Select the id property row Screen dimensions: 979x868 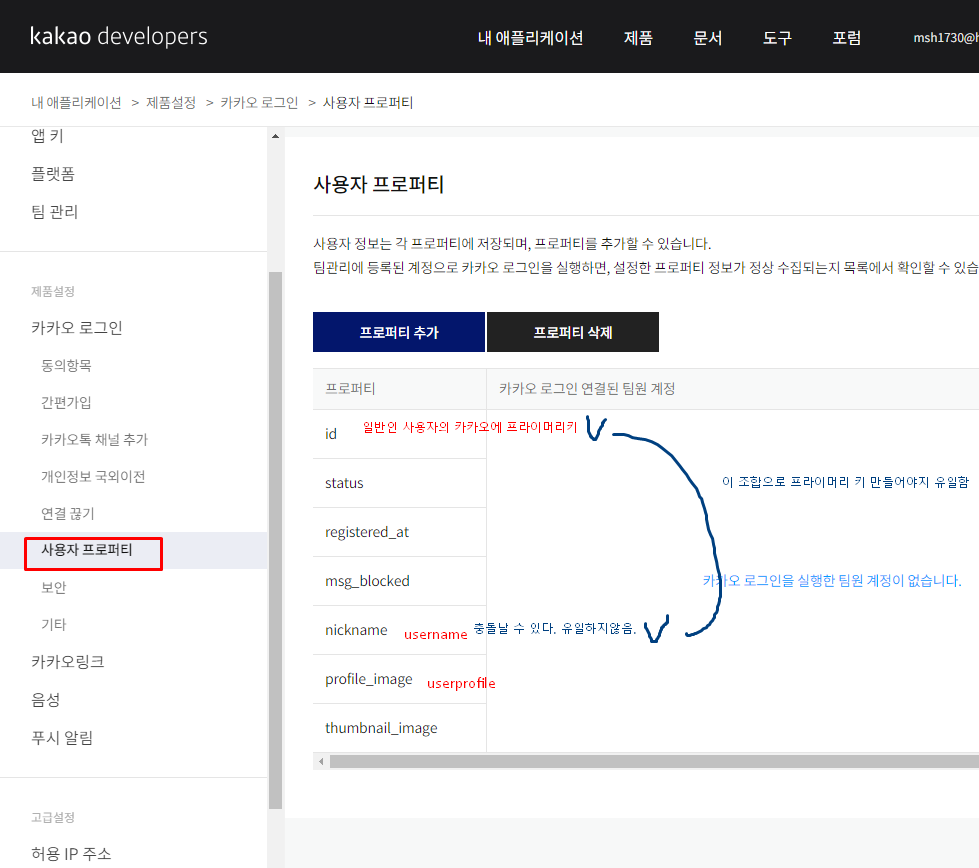(x=400, y=434)
